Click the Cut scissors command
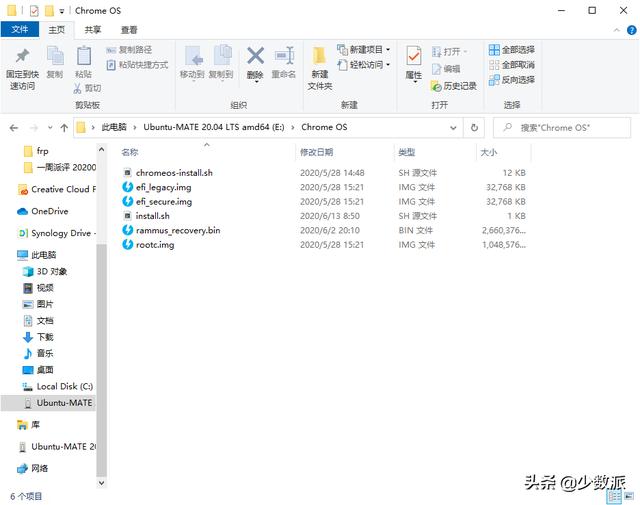The height and width of the screenshot is (505, 640). (87, 88)
